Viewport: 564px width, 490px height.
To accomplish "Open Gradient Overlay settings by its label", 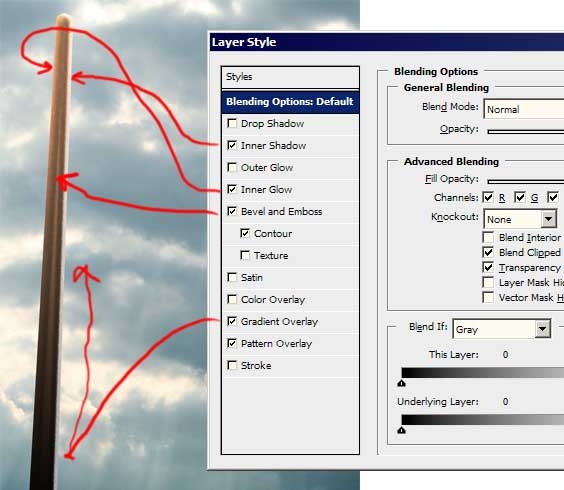I will [x=279, y=322].
